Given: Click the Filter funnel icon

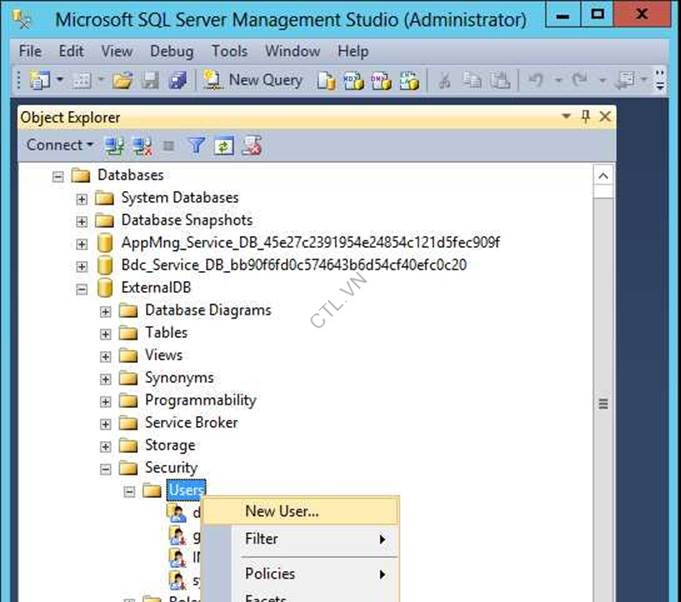Looking at the screenshot, I should 196,146.
